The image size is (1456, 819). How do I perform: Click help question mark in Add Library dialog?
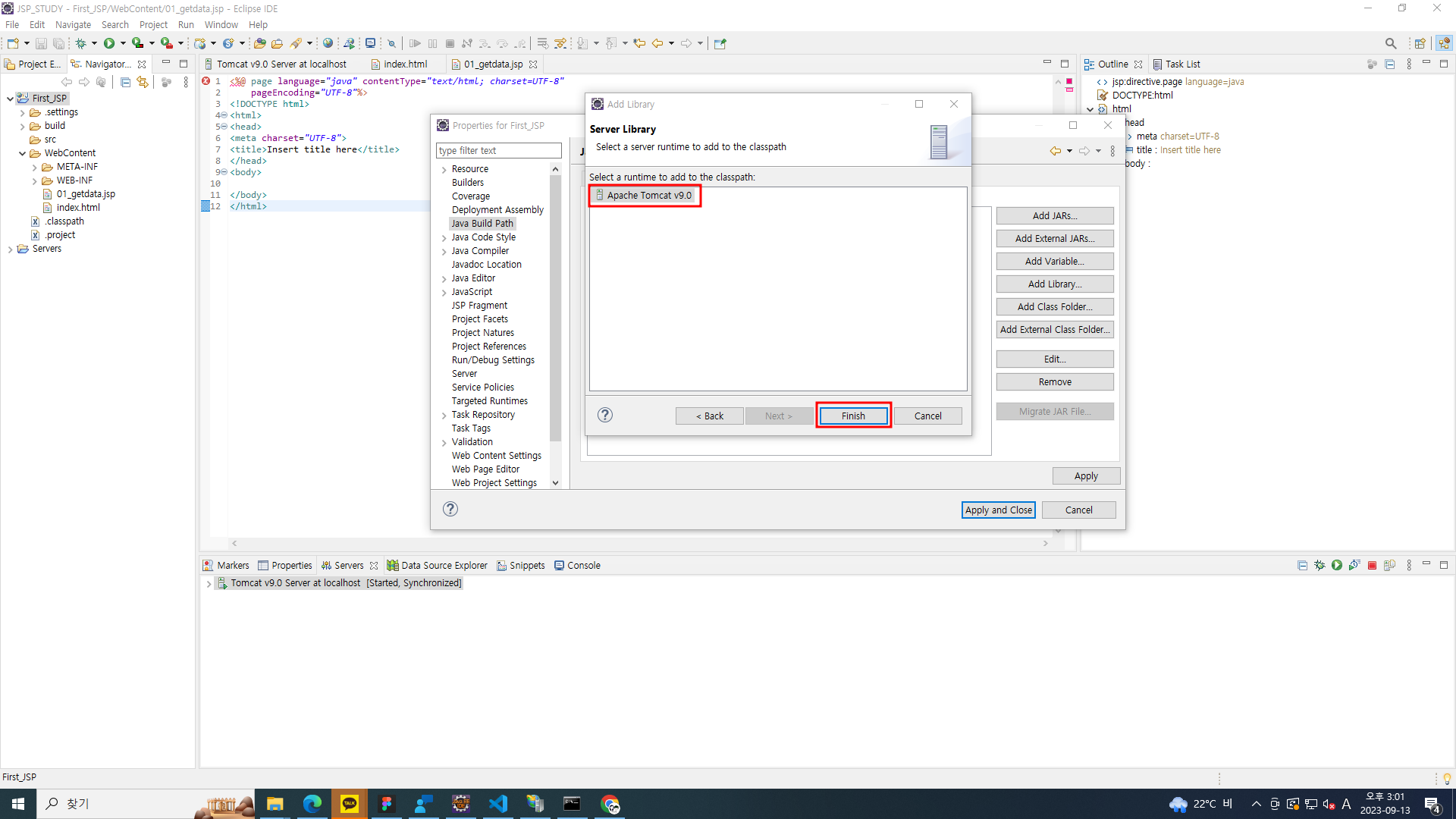pyautogui.click(x=604, y=415)
